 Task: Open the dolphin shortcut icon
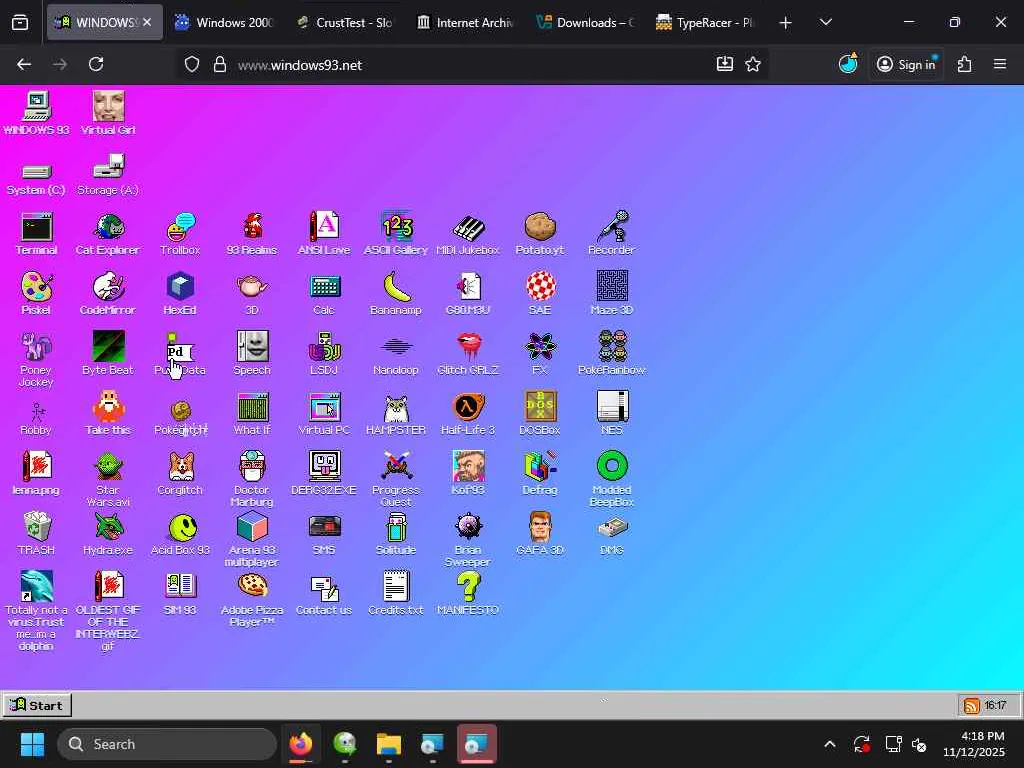pyautogui.click(x=37, y=611)
